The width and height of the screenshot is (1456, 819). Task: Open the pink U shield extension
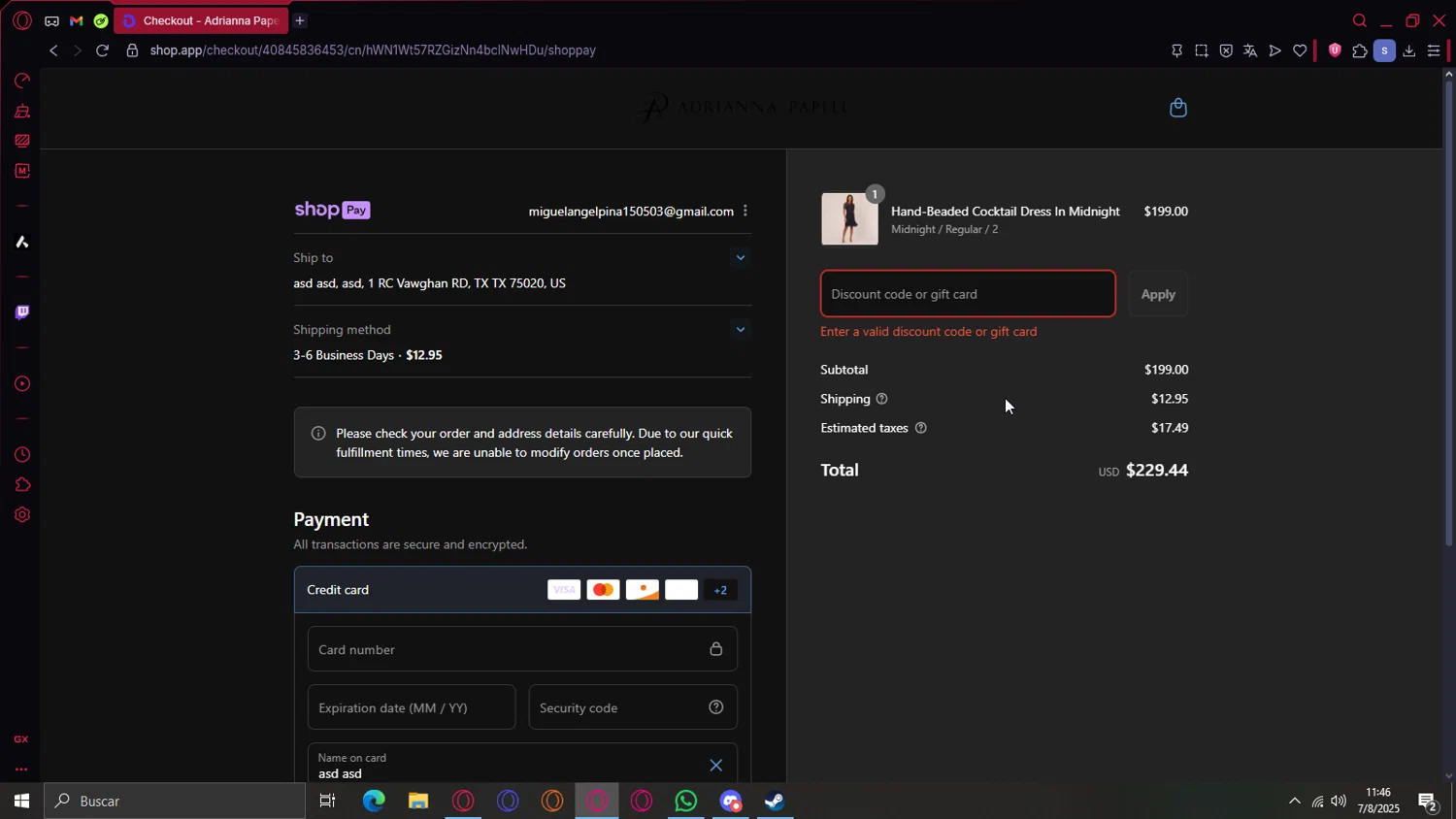1335,50
